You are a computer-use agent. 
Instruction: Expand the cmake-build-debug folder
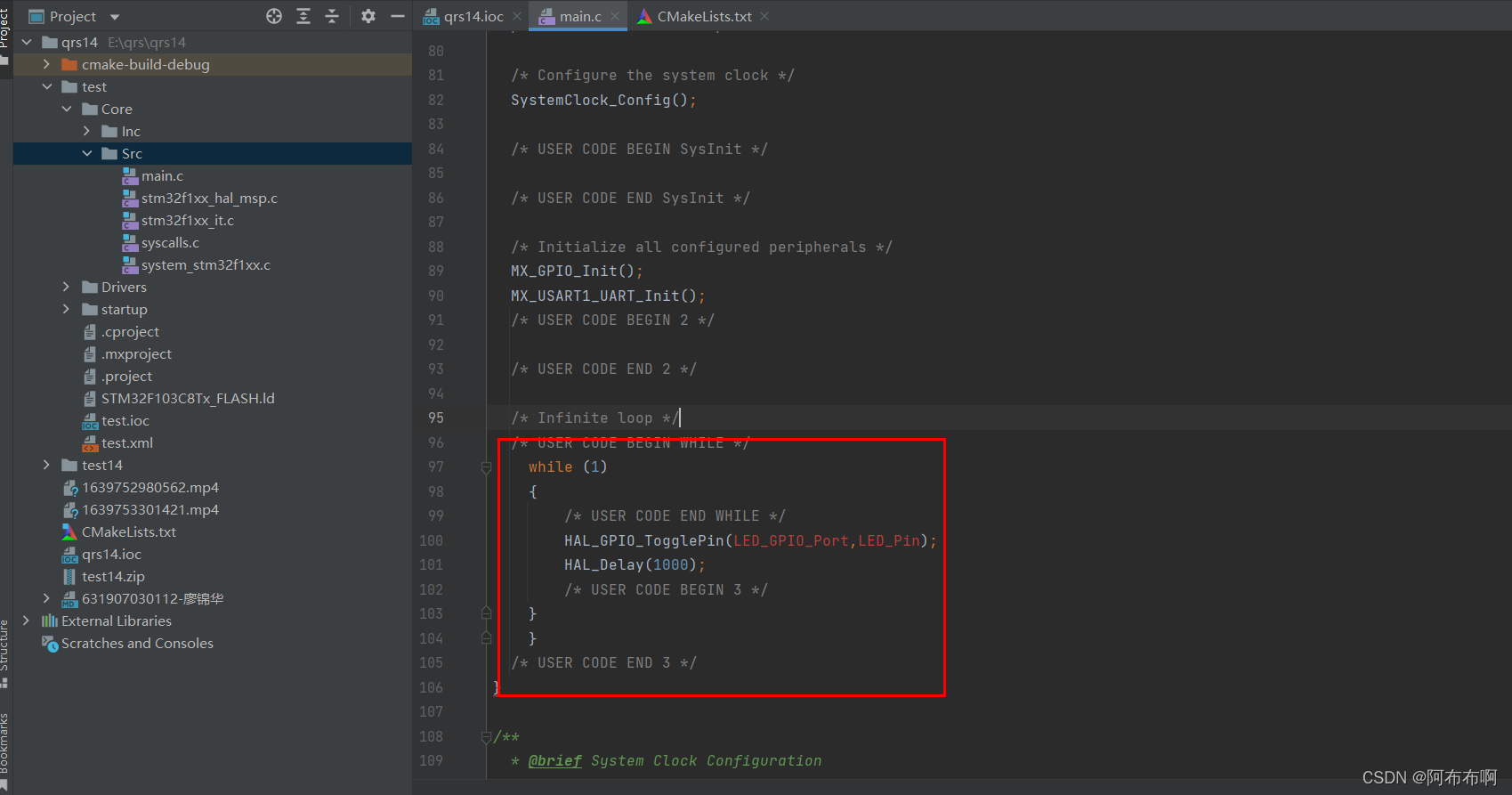click(46, 64)
